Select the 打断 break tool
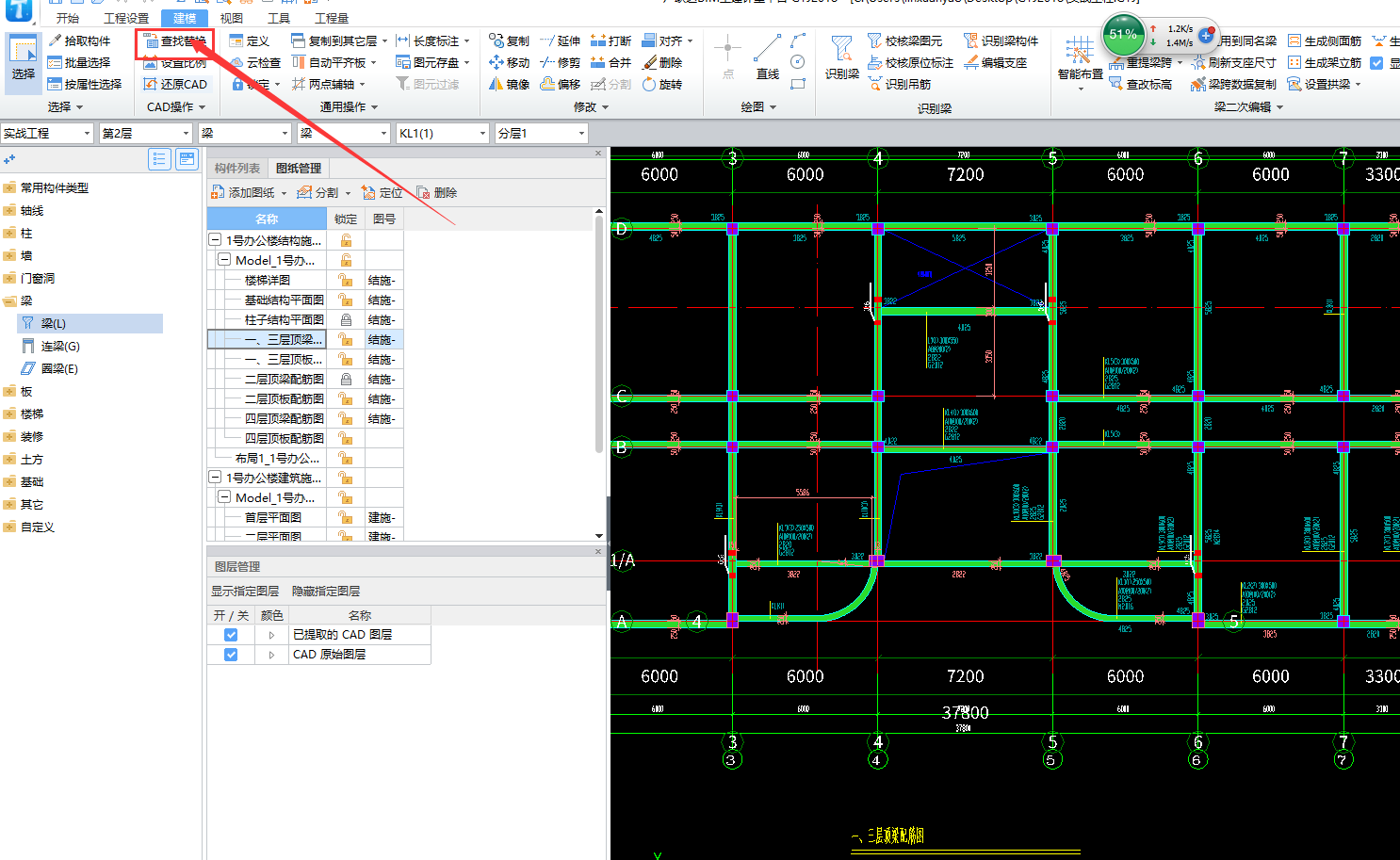This screenshot has height=860, width=1400. pyautogui.click(x=611, y=41)
